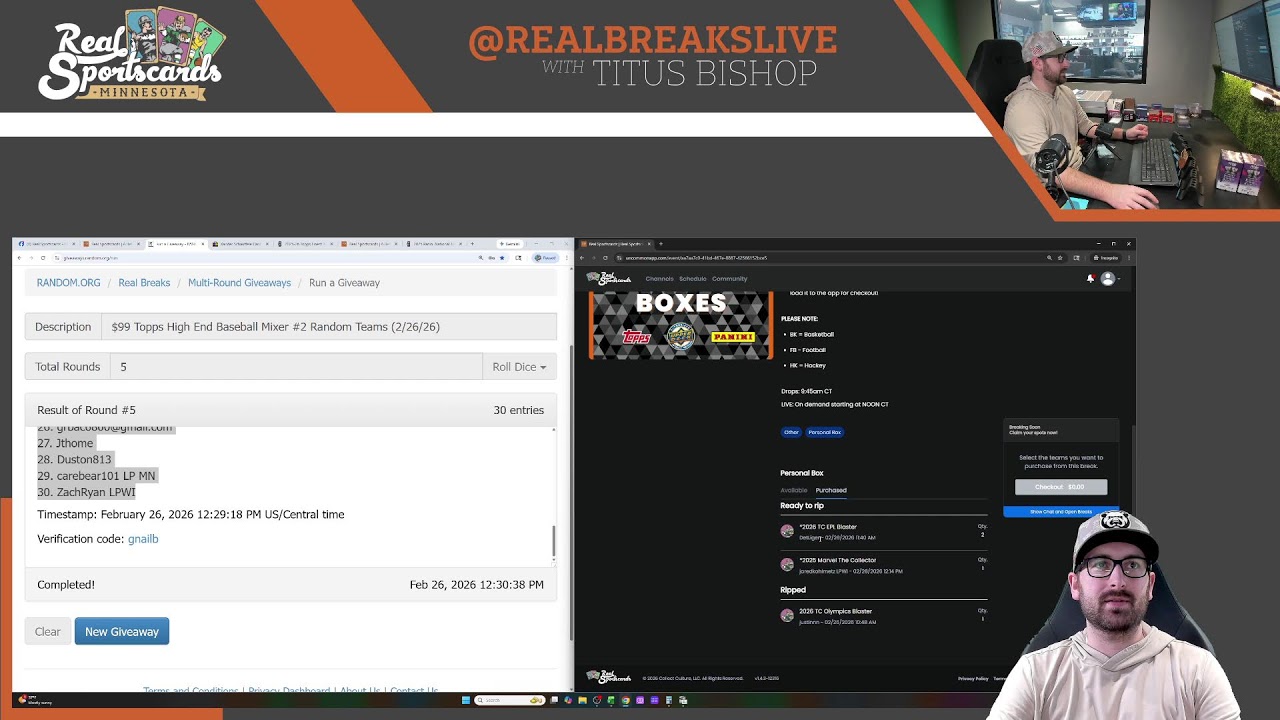1280x720 pixels.
Task: Open Real Breaks breadcrumb link
Action: [144, 283]
